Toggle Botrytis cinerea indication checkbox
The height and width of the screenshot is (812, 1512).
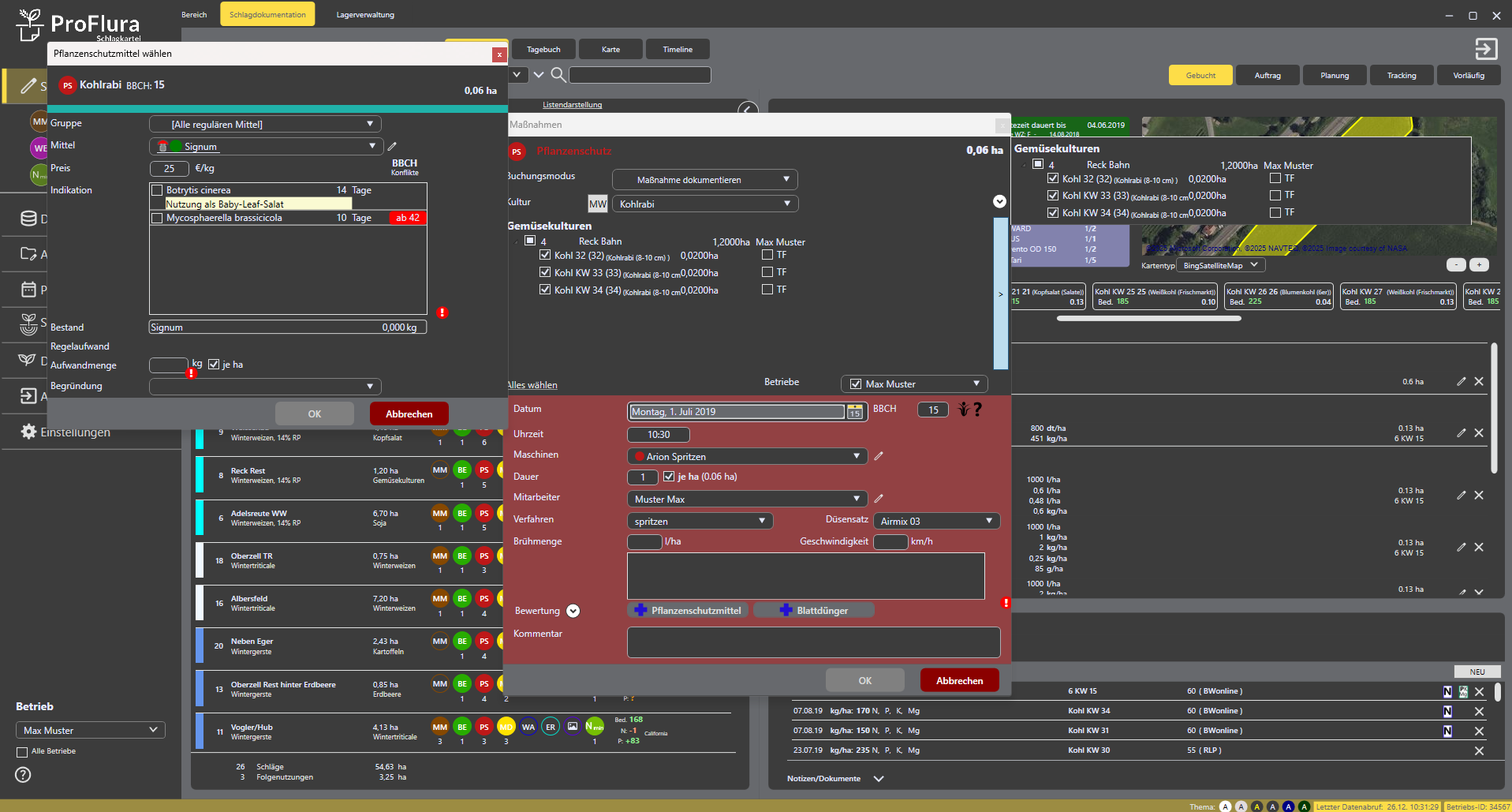[157, 190]
